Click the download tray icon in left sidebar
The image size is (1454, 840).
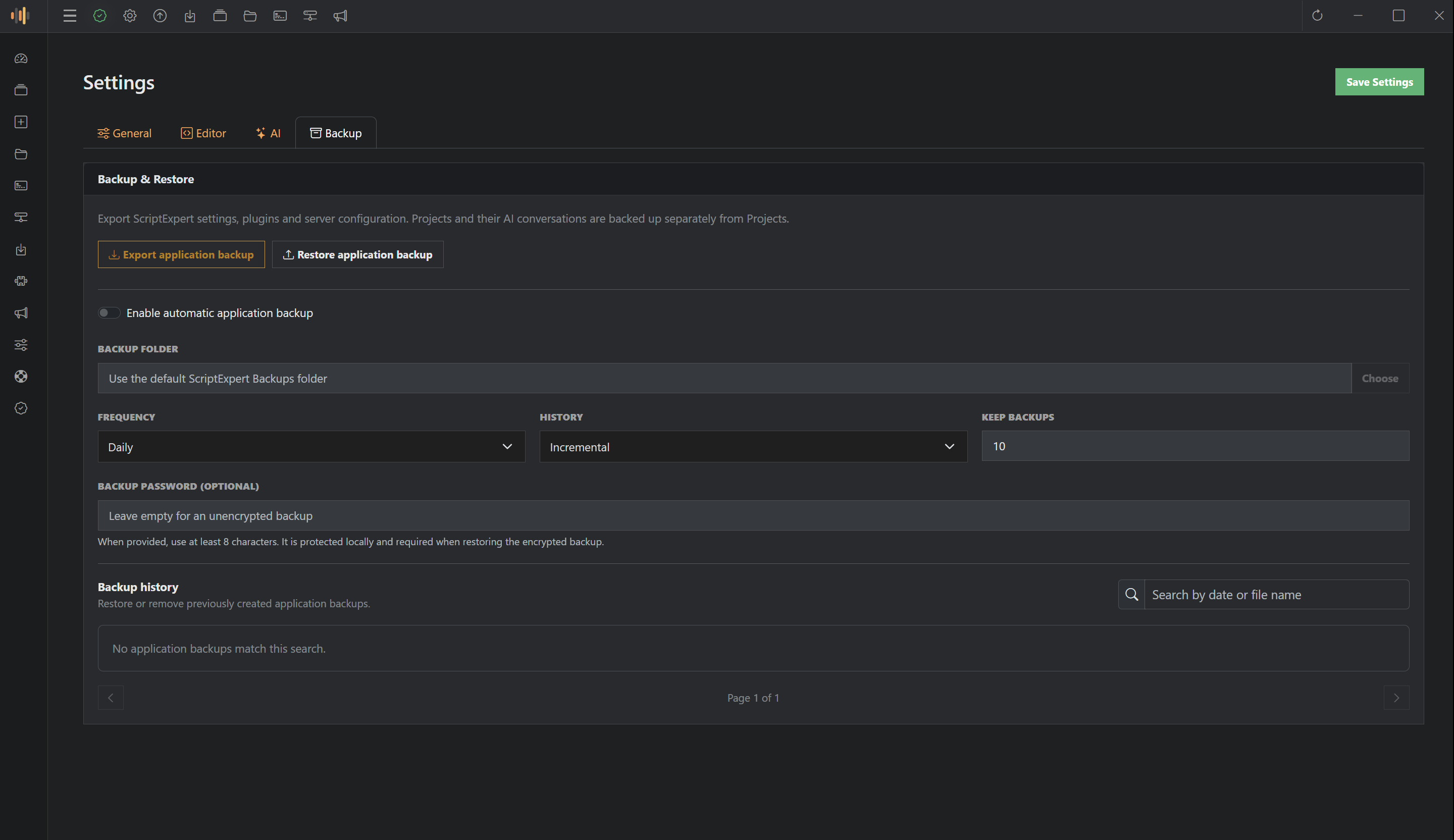coord(21,249)
